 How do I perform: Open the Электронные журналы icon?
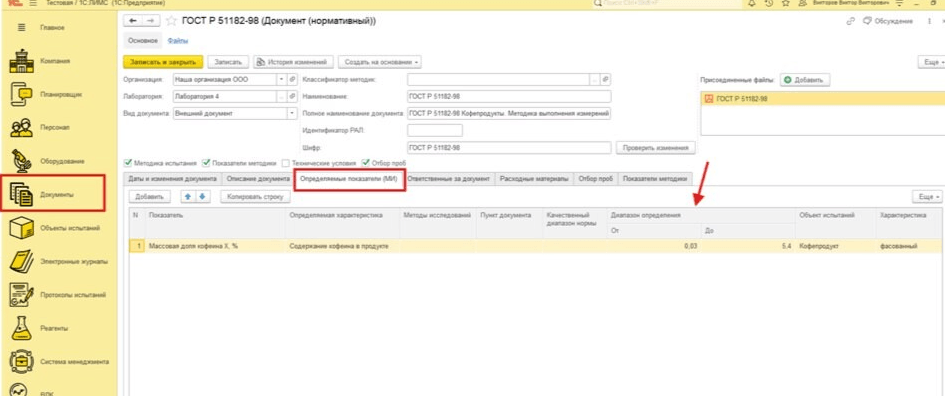click(x=22, y=262)
